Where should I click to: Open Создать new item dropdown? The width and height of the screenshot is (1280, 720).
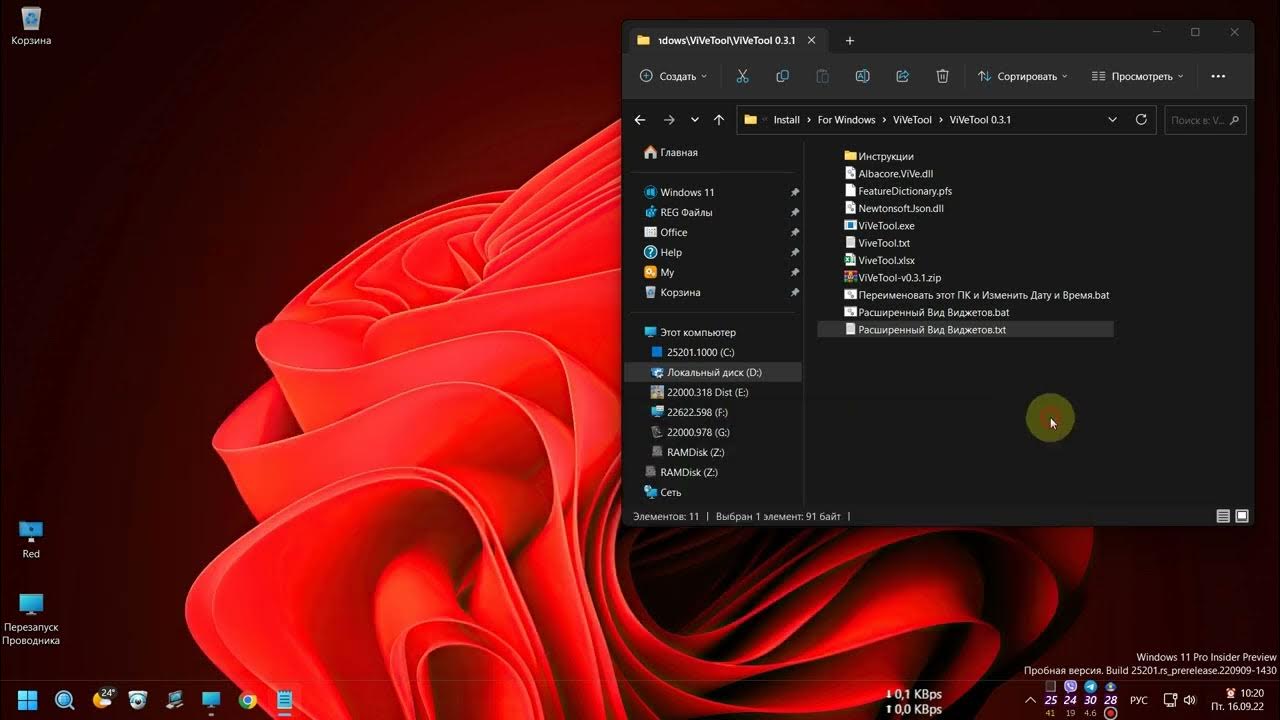tap(673, 76)
